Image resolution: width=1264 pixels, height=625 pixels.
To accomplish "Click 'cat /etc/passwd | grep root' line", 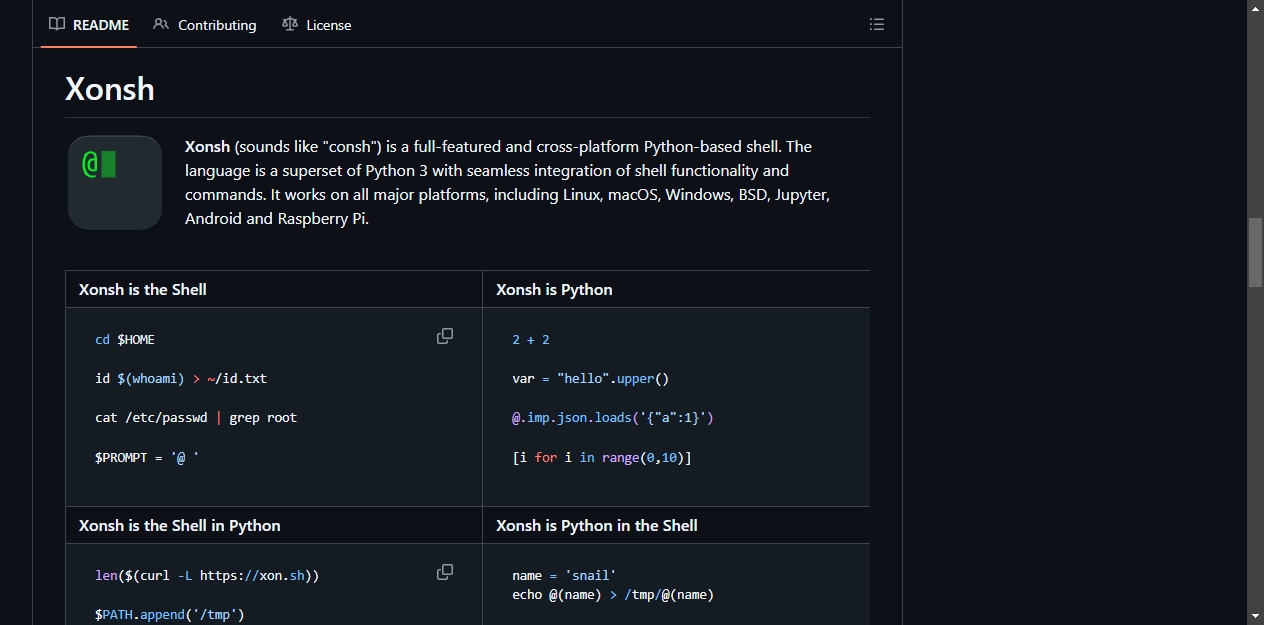I will pyautogui.click(x=196, y=418).
